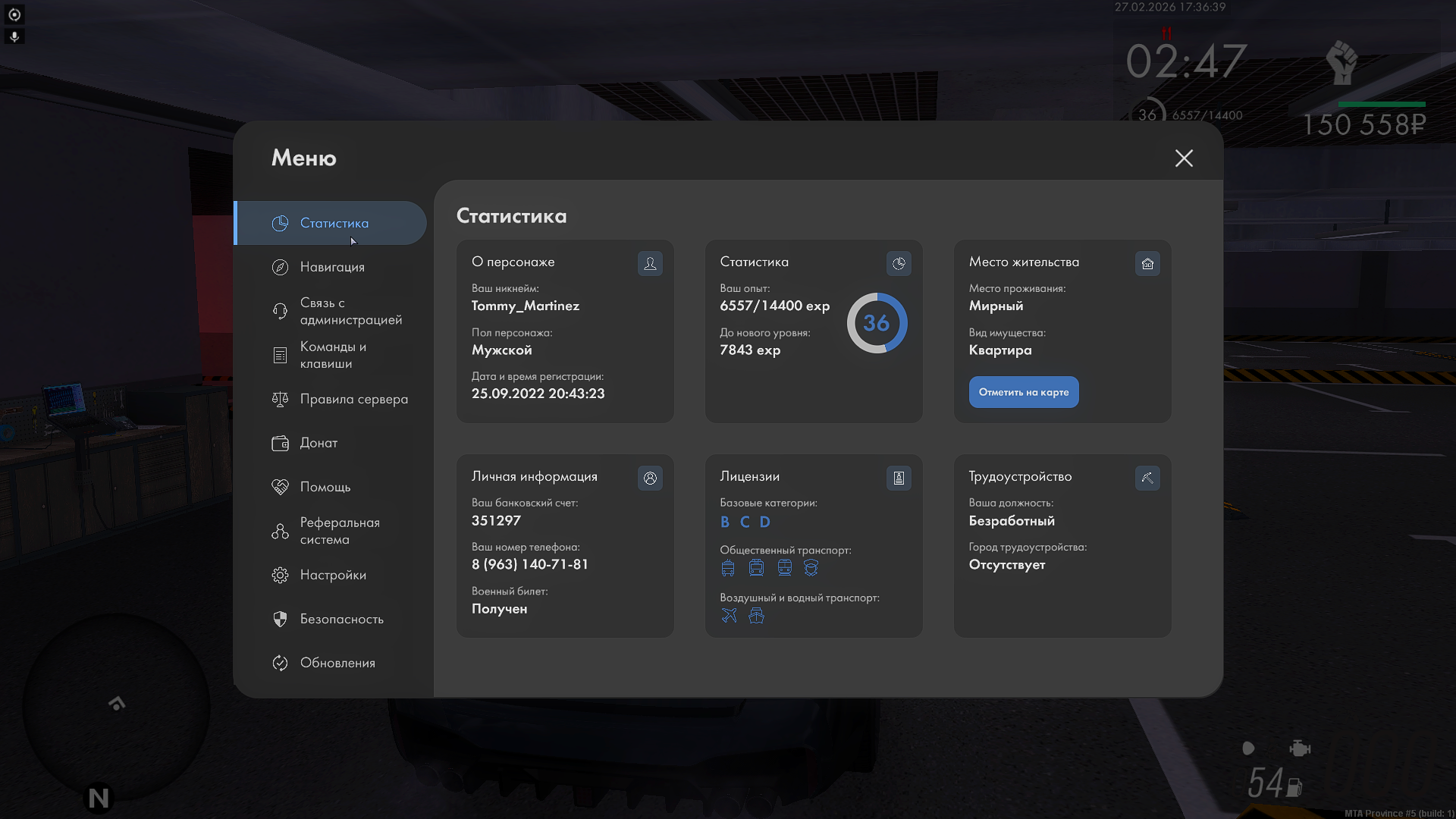Select Правила сервера in the sidebar
Image resolution: width=1456 pixels, height=819 pixels.
click(353, 399)
